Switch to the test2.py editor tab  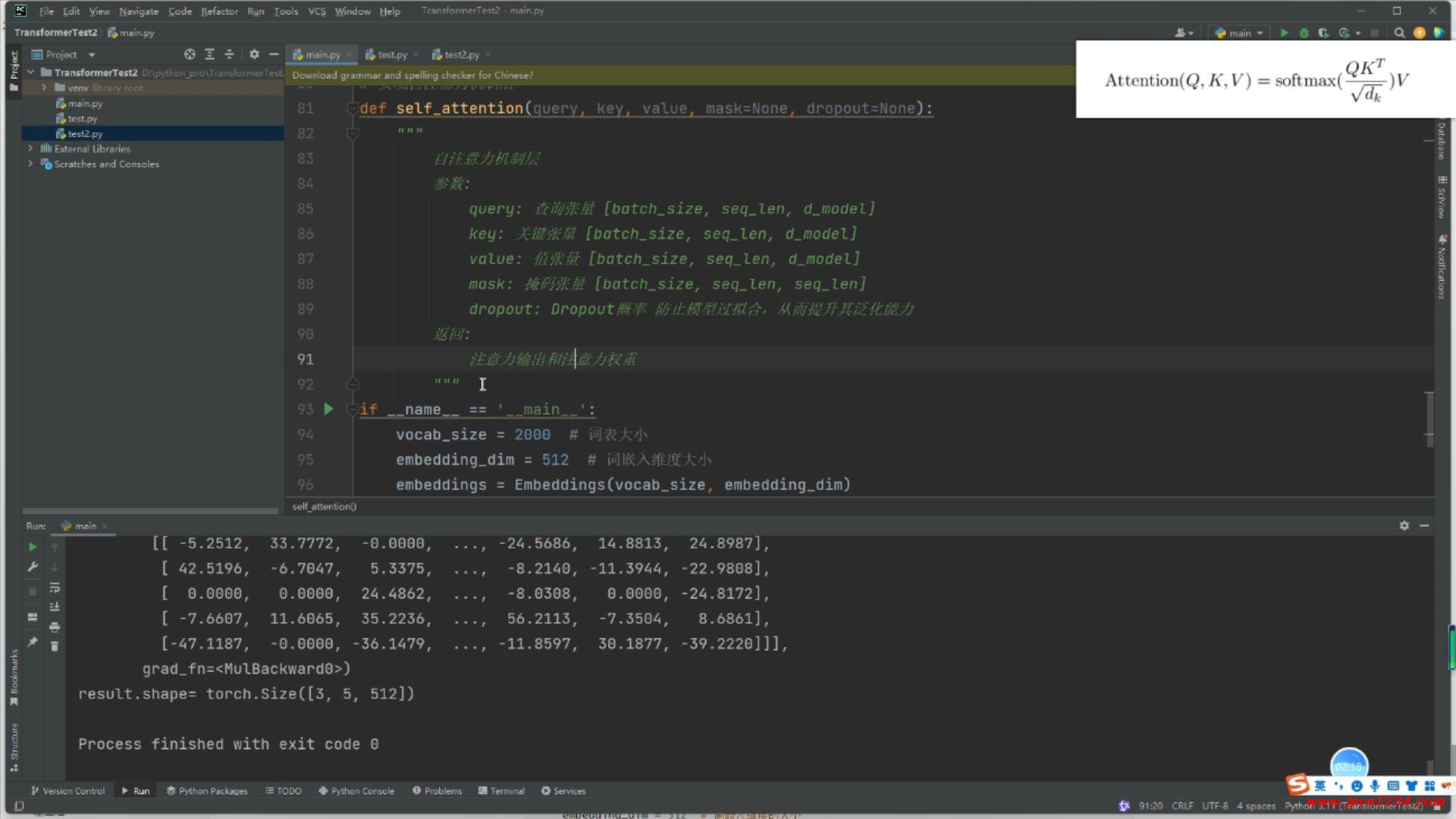pos(461,55)
